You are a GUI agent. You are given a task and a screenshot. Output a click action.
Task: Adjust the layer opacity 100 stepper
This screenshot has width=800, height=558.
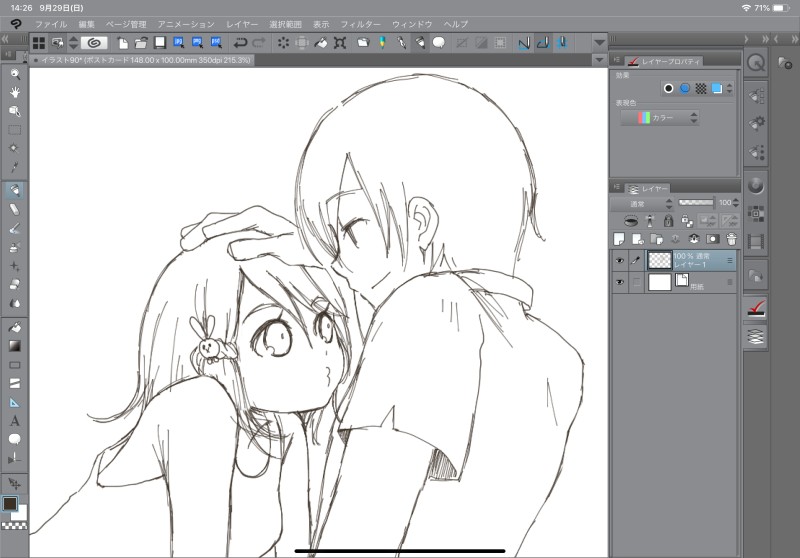[x=736, y=202]
